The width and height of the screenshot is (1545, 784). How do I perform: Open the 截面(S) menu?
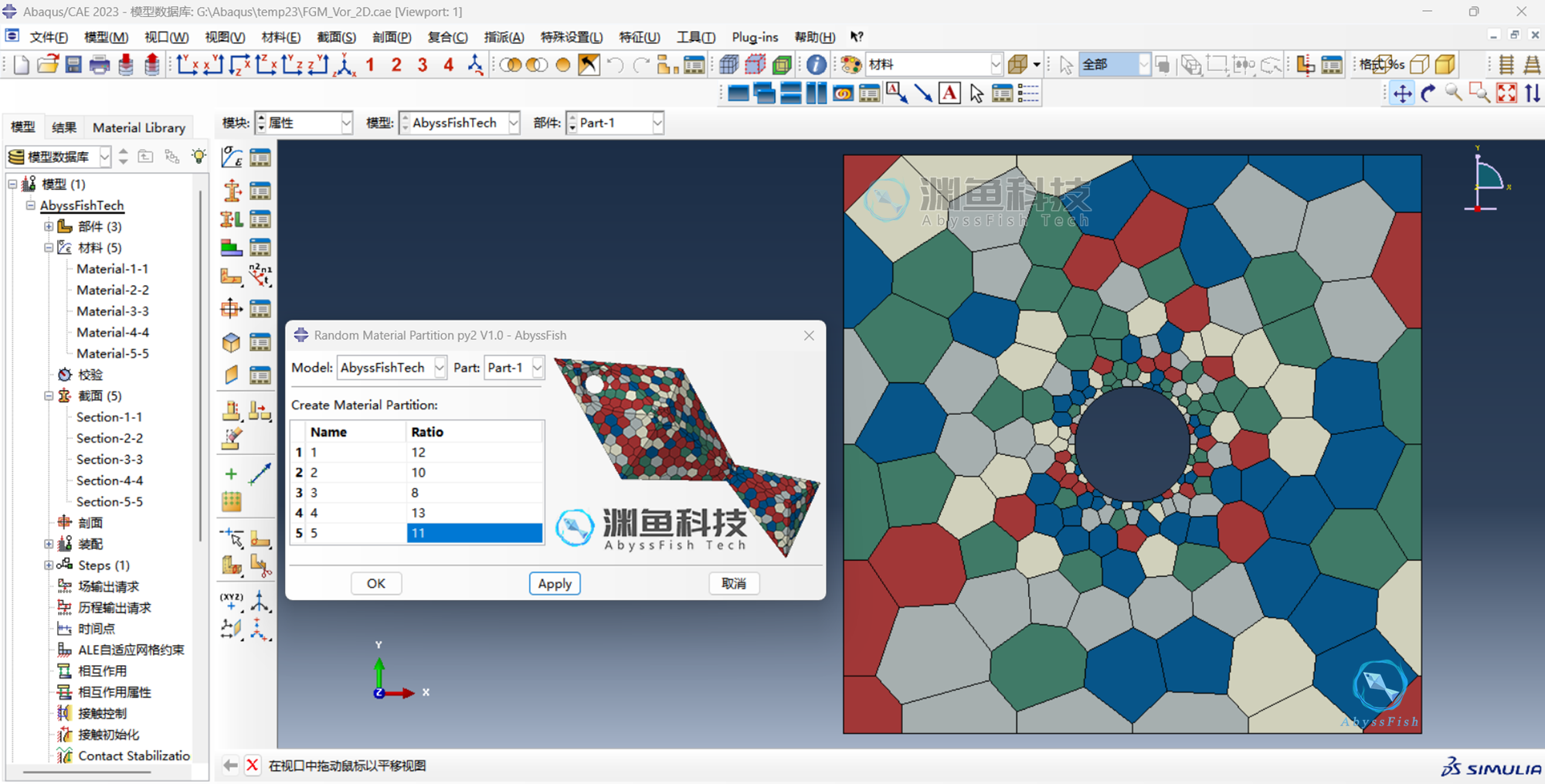(x=336, y=37)
